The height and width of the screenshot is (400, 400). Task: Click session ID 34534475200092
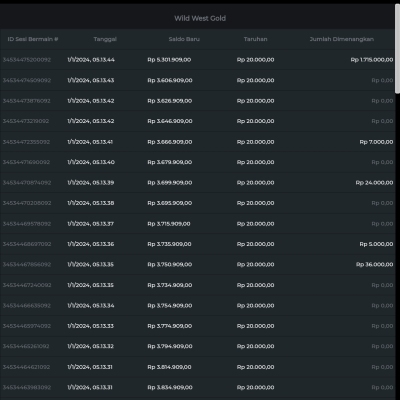(27, 60)
